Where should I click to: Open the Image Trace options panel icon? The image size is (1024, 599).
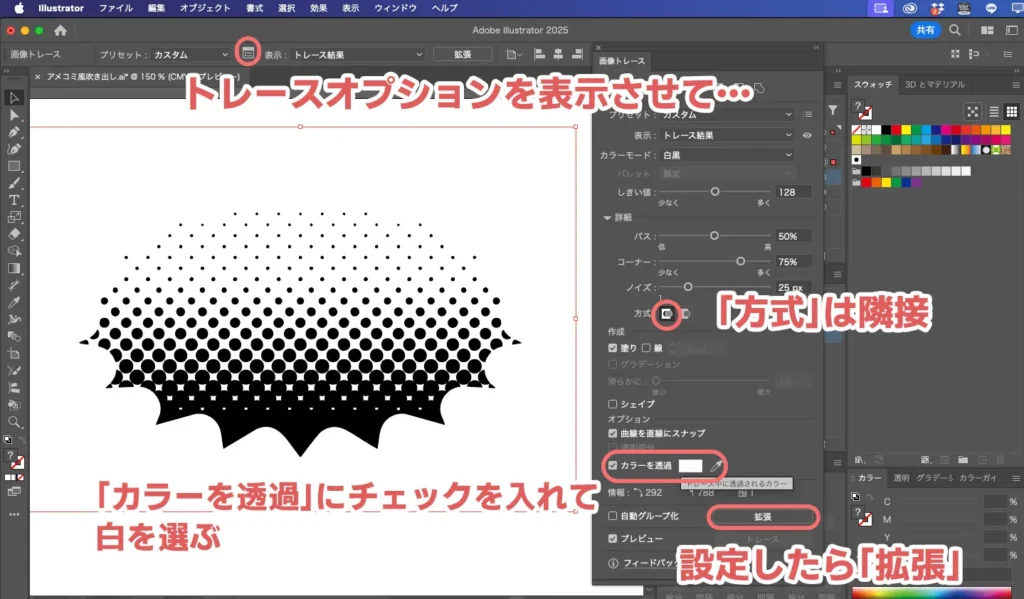pyautogui.click(x=248, y=54)
